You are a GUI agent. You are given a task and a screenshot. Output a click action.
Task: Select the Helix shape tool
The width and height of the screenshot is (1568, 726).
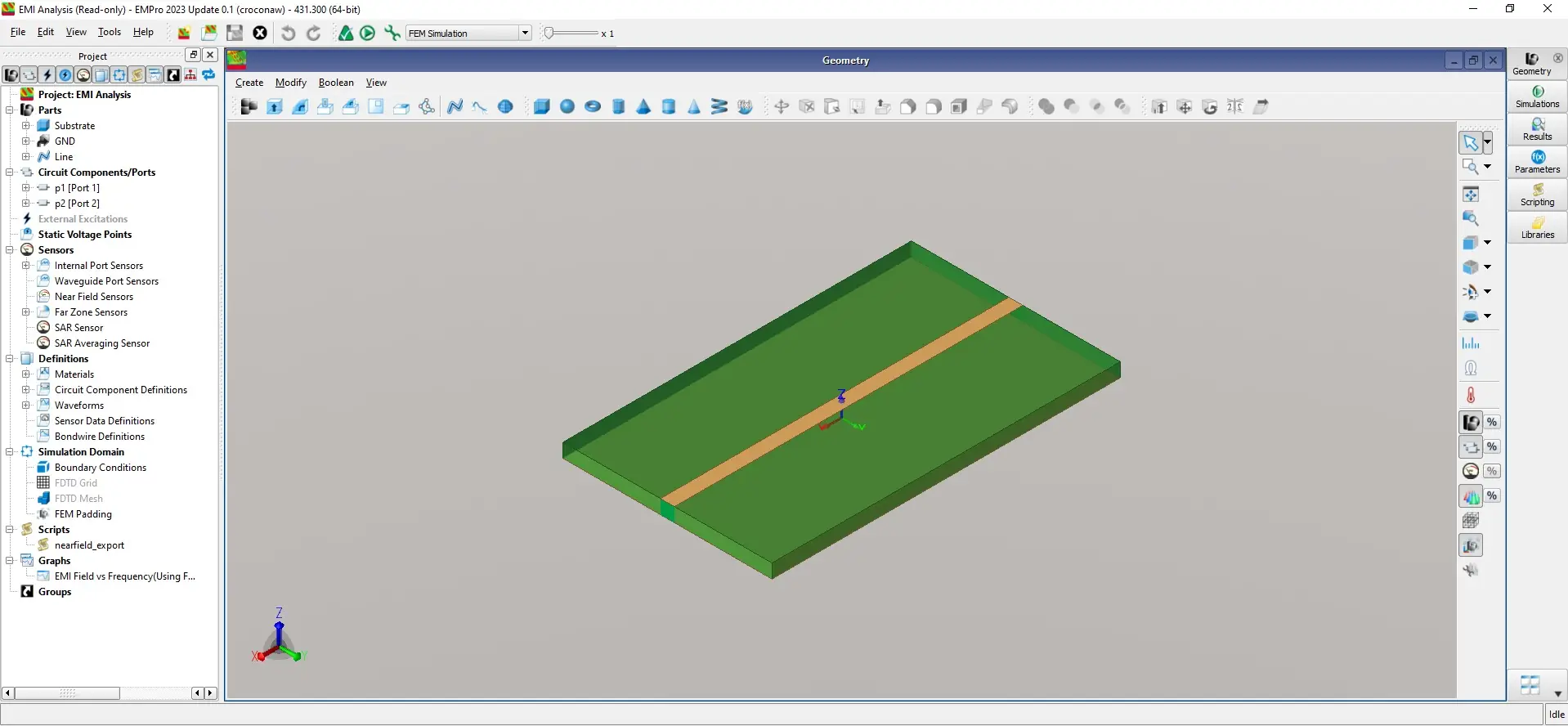(x=719, y=106)
